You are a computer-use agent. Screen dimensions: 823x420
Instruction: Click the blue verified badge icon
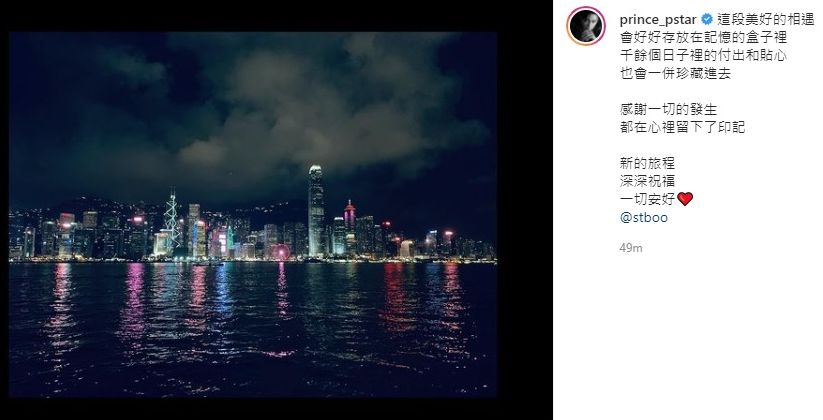click(x=707, y=20)
